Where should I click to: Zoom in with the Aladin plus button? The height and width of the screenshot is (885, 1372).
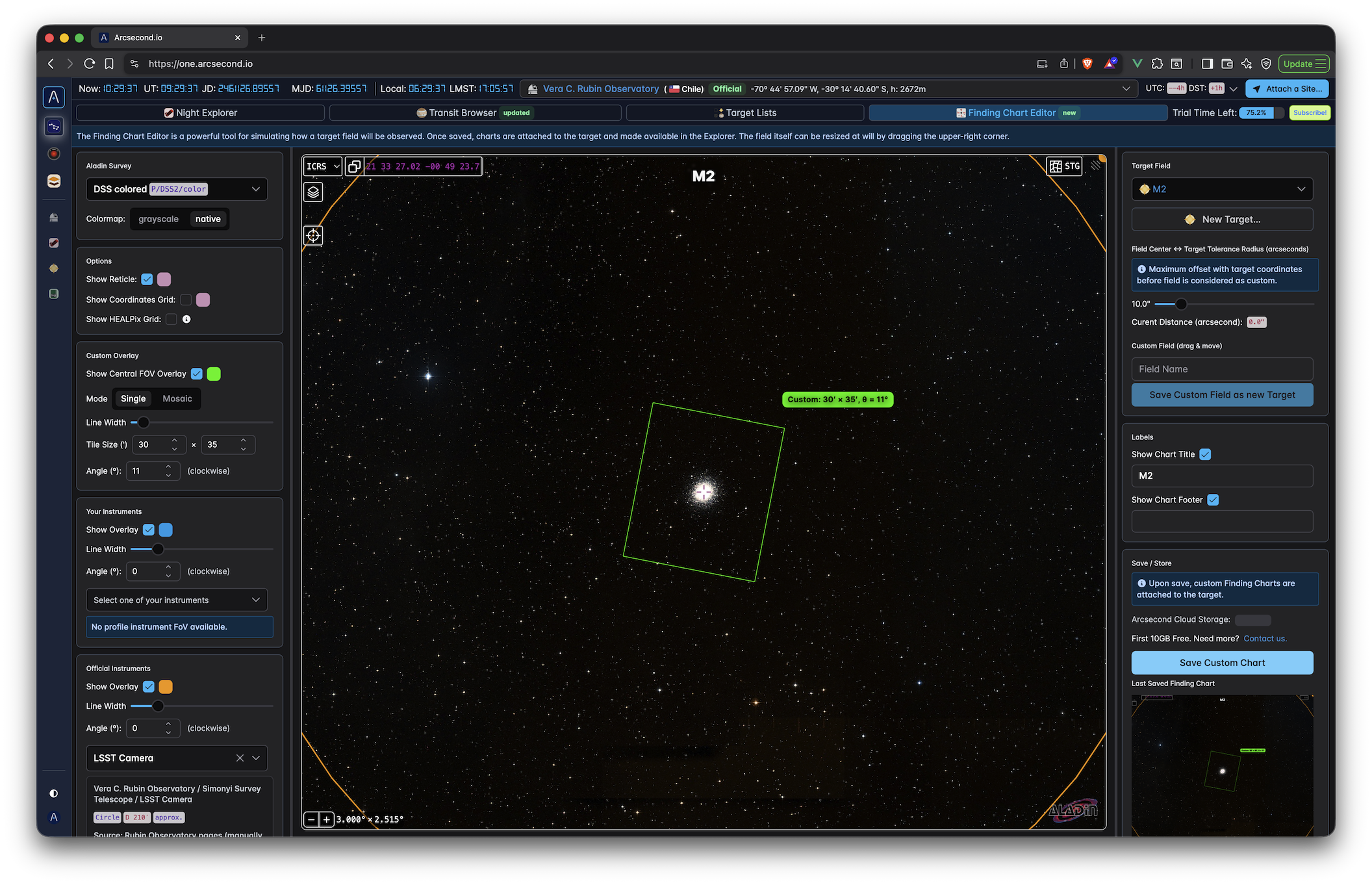(x=326, y=819)
